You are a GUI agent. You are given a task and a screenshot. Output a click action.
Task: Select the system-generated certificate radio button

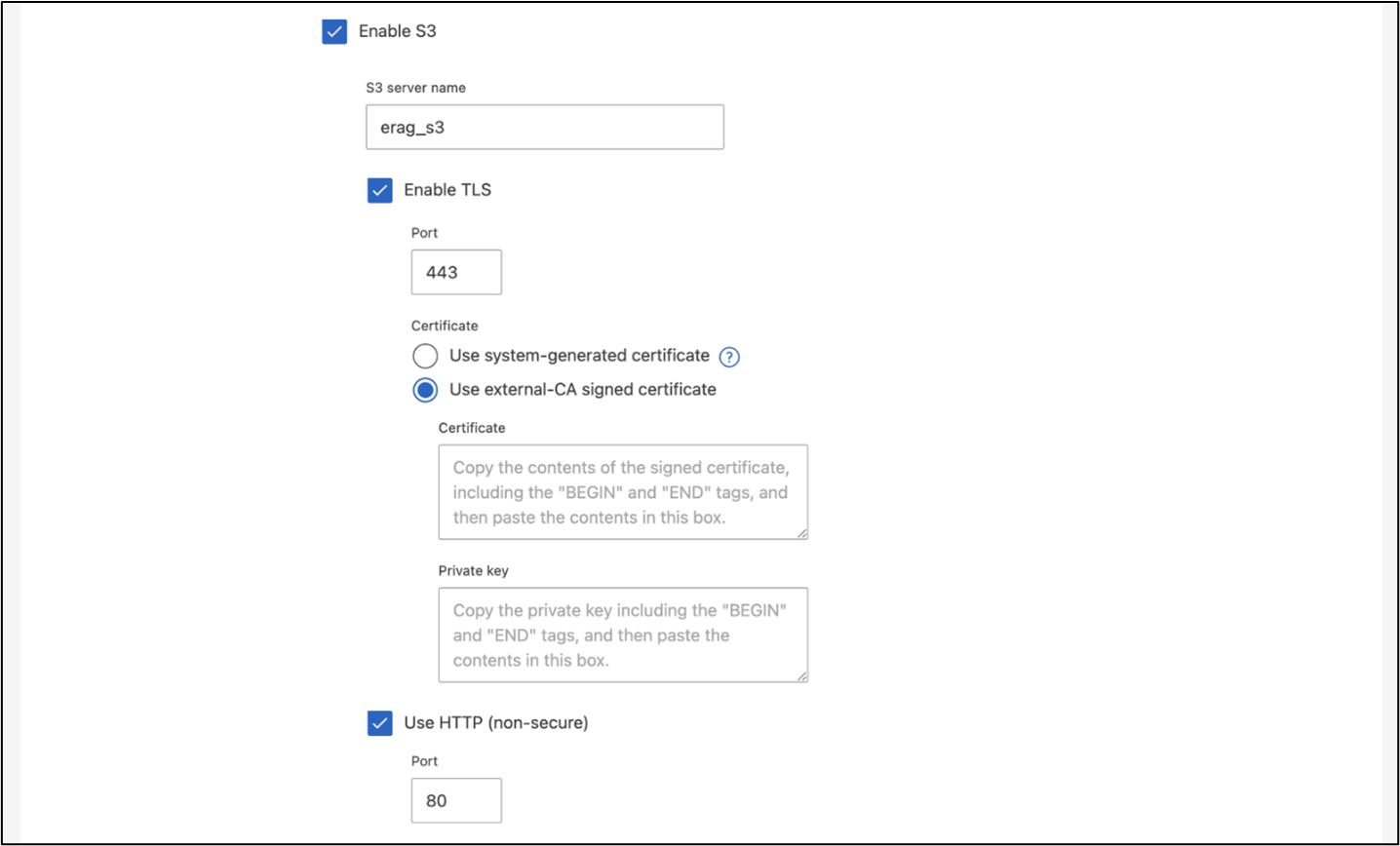pyautogui.click(x=425, y=357)
